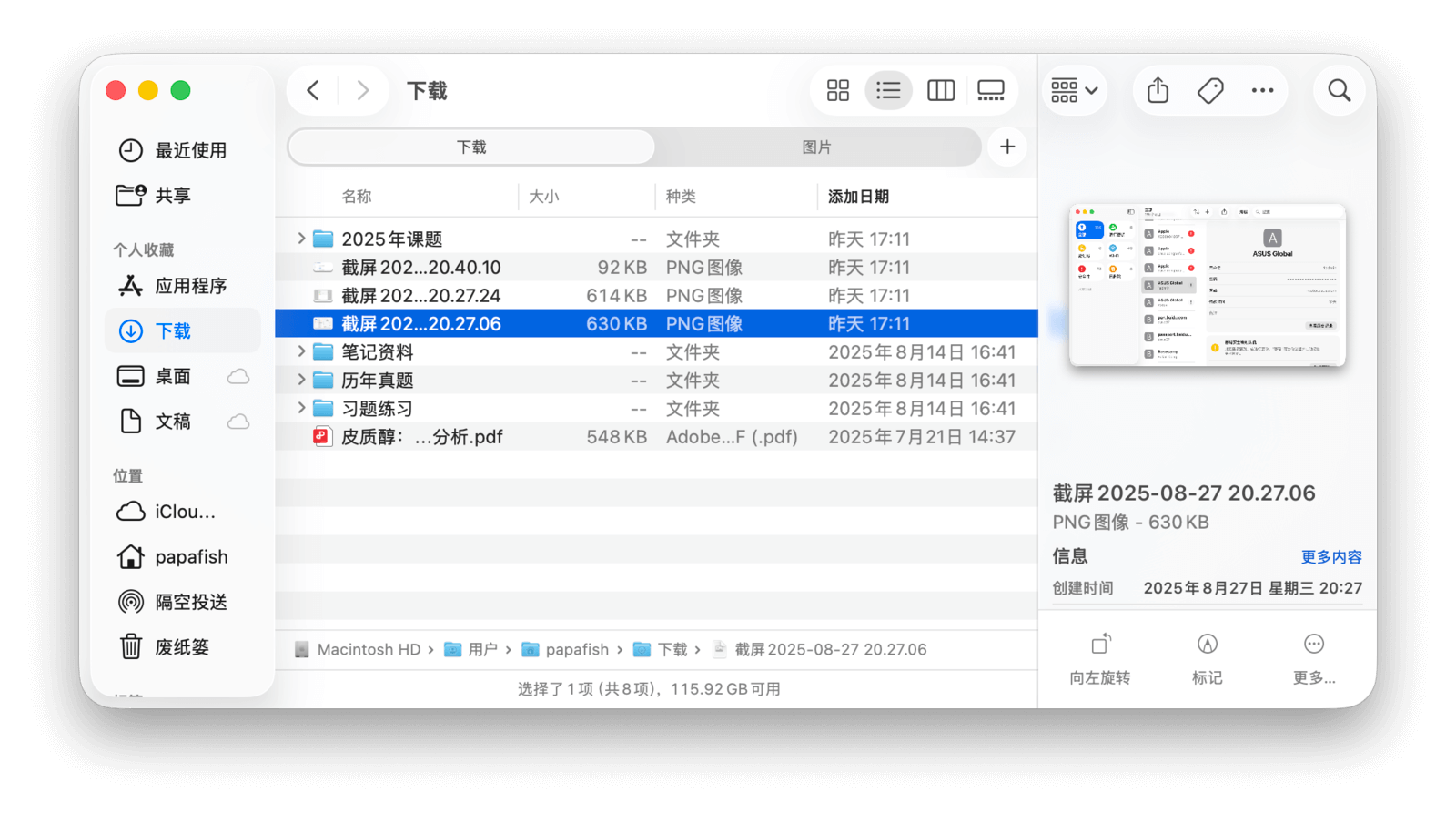The height and width of the screenshot is (813, 1456).
Task: Switch to icon grid view
Action: click(x=837, y=90)
